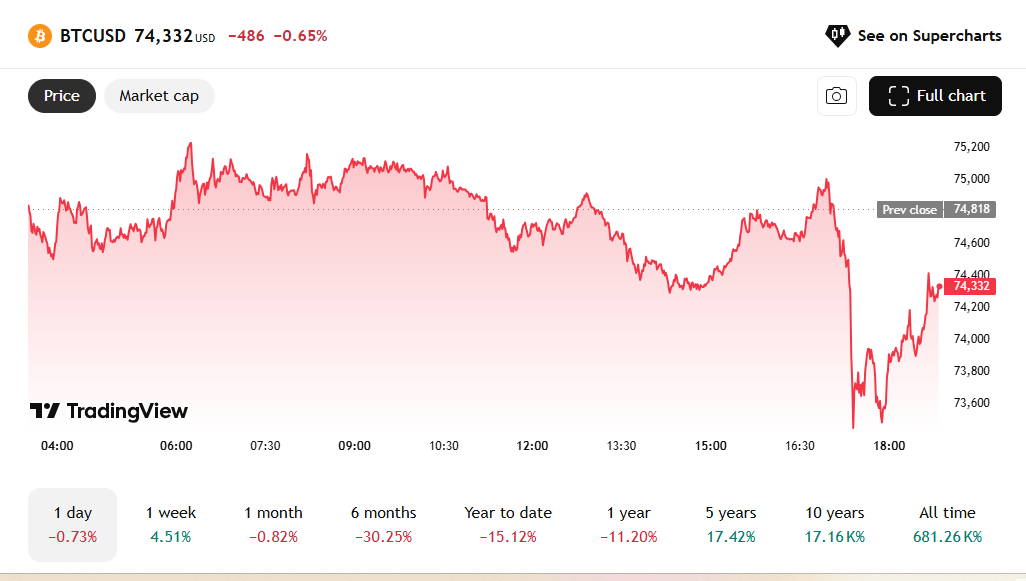Click the TradingView logo on chart
This screenshot has height=581, width=1026.
109,411
